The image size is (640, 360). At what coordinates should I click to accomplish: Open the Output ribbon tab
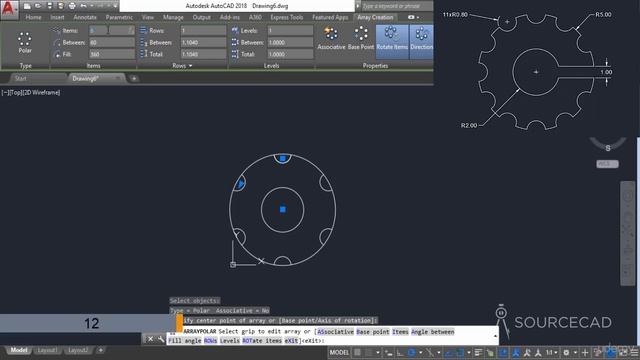tap(201, 17)
